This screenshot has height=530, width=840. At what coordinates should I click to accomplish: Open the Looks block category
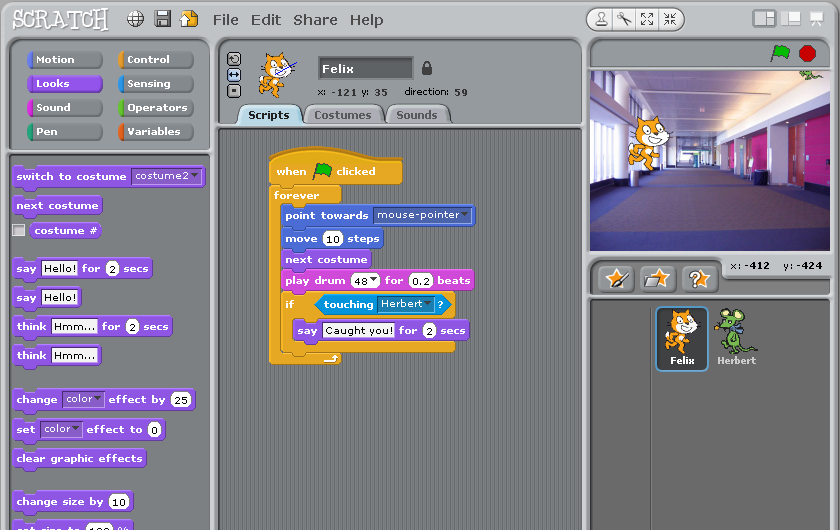click(x=64, y=84)
